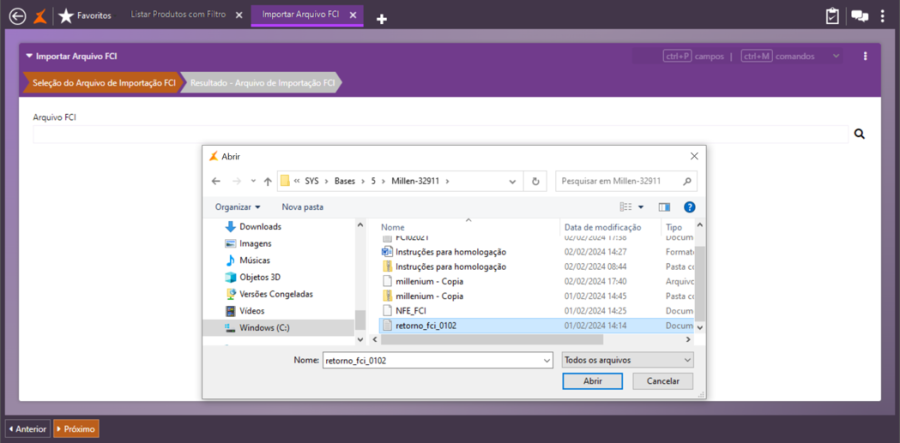Add a new tab with plus icon
This screenshot has height=443, width=900.
(382, 20)
